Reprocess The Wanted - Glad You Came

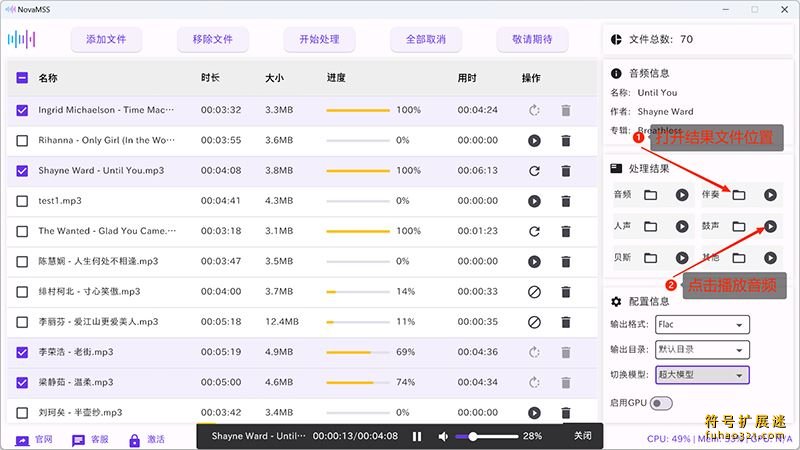tap(534, 232)
